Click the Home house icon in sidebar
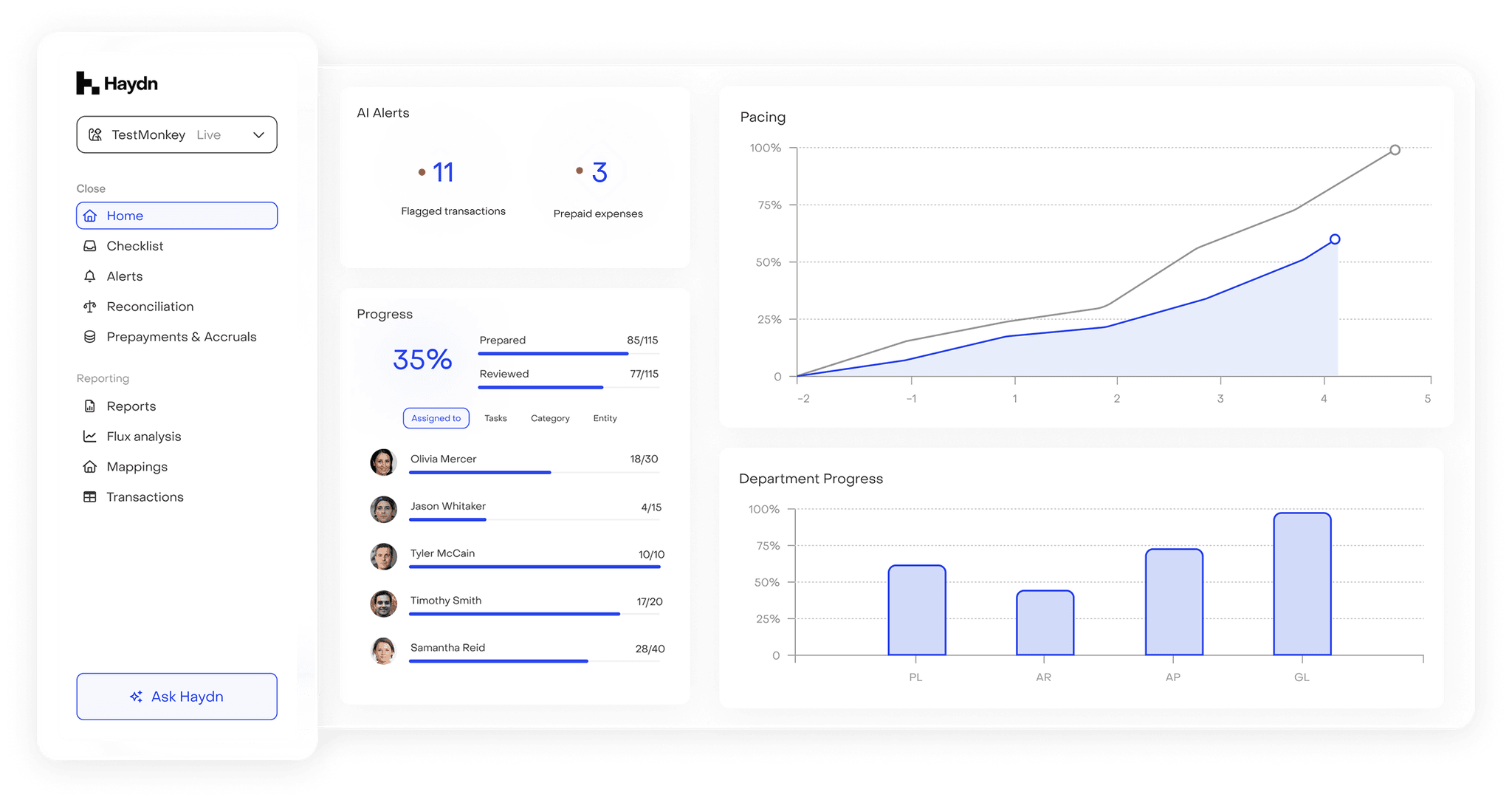 pos(90,216)
